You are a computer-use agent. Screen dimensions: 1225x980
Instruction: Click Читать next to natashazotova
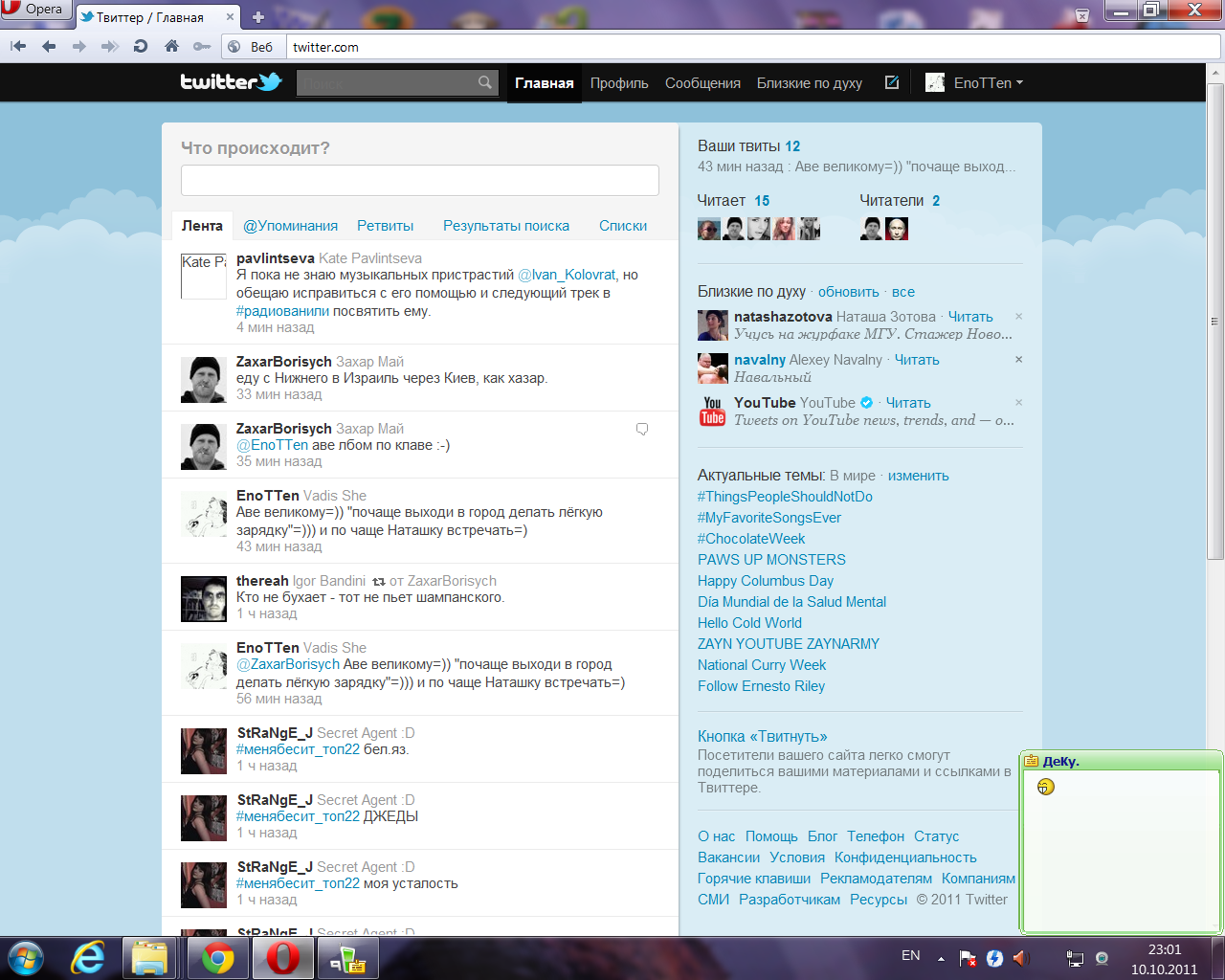tap(970, 317)
